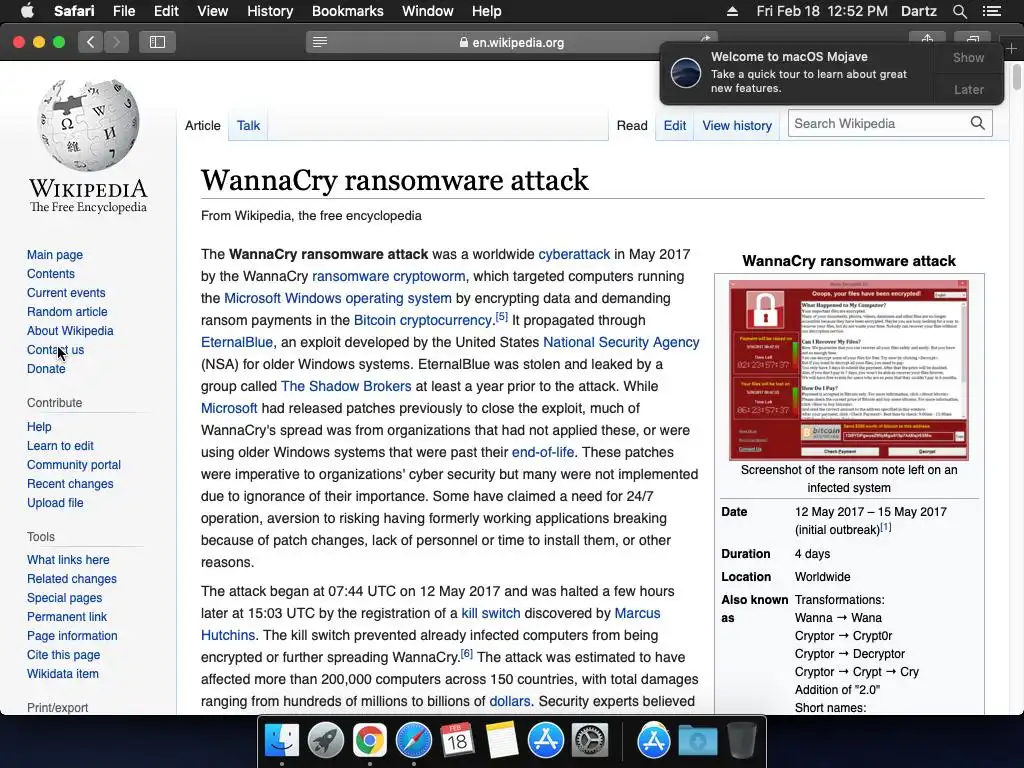Image resolution: width=1024 pixels, height=768 pixels.
Task: Click citation reference [5]
Action: pyautogui.click(x=502, y=317)
